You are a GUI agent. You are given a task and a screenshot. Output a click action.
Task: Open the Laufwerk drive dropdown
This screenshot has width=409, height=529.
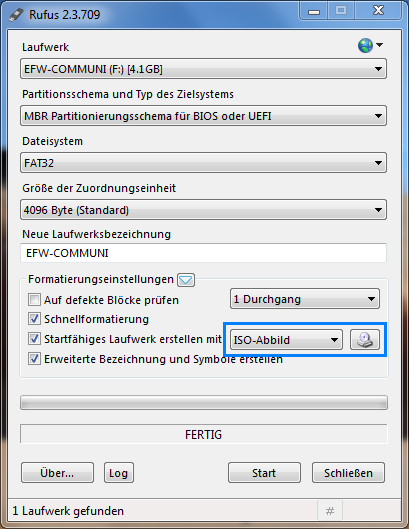[203, 69]
